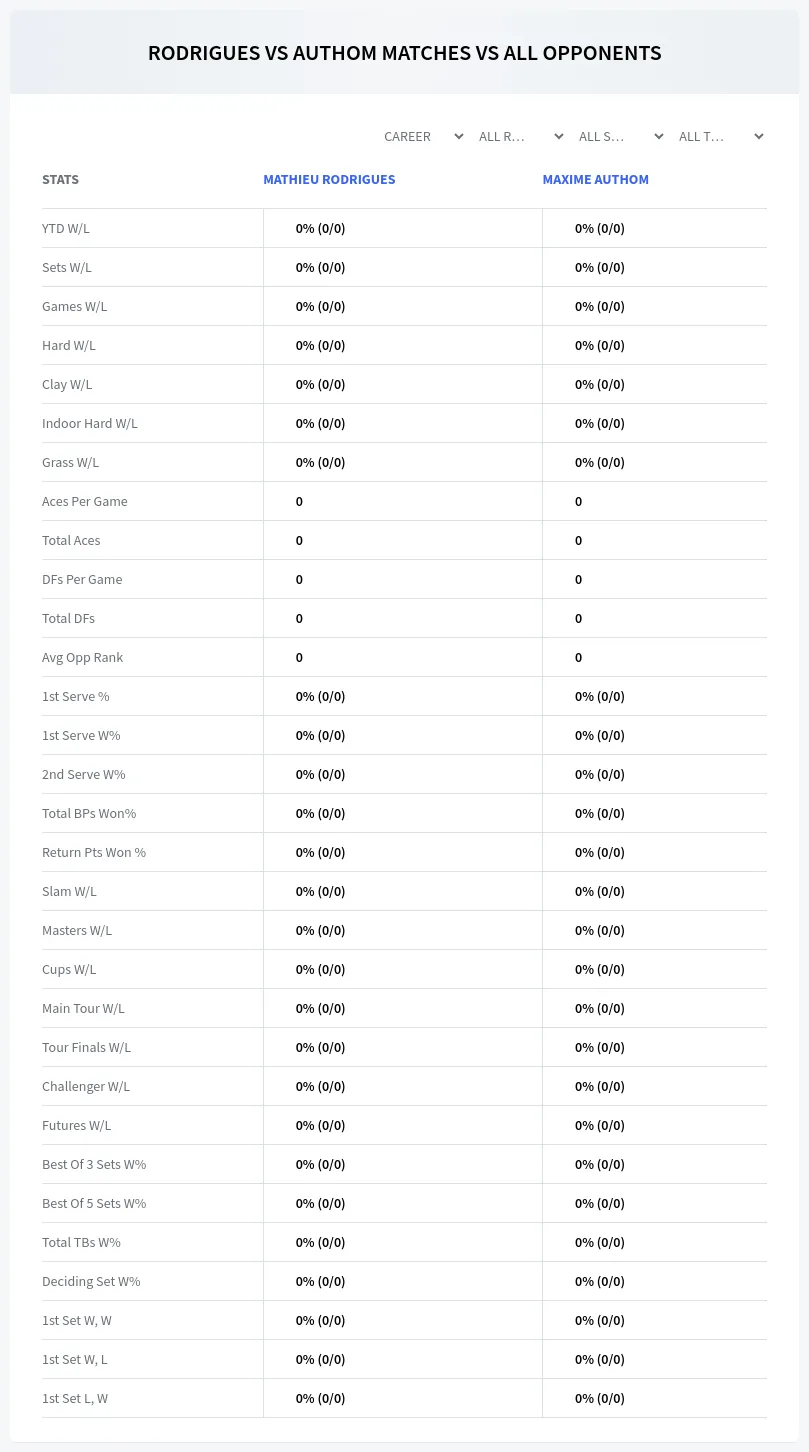Click the page title heading
Image resolution: width=809 pixels, height=1452 pixels.
(405, 53)
